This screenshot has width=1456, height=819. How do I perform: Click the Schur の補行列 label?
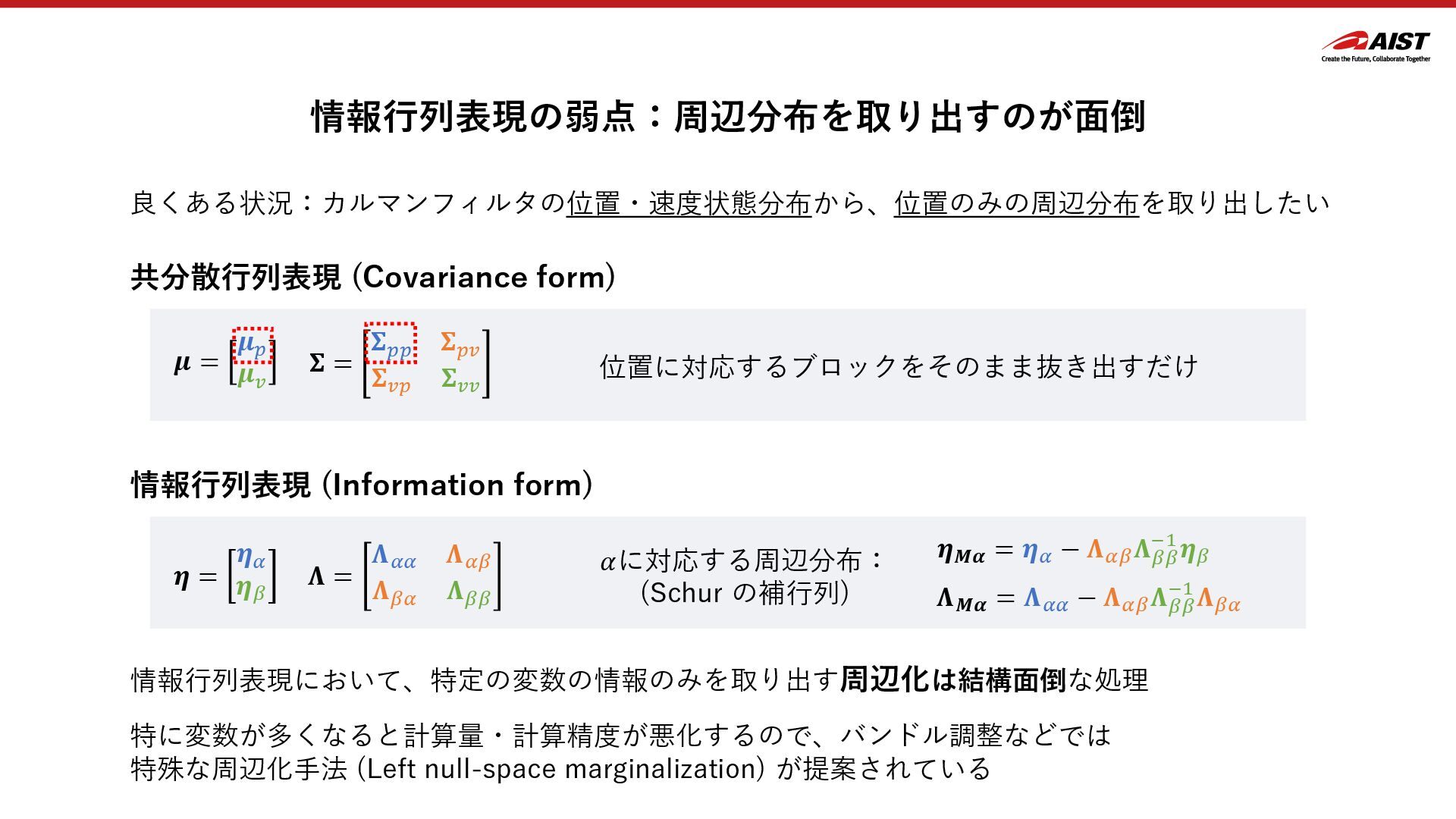pyautogui.click(x=744, y=593)
